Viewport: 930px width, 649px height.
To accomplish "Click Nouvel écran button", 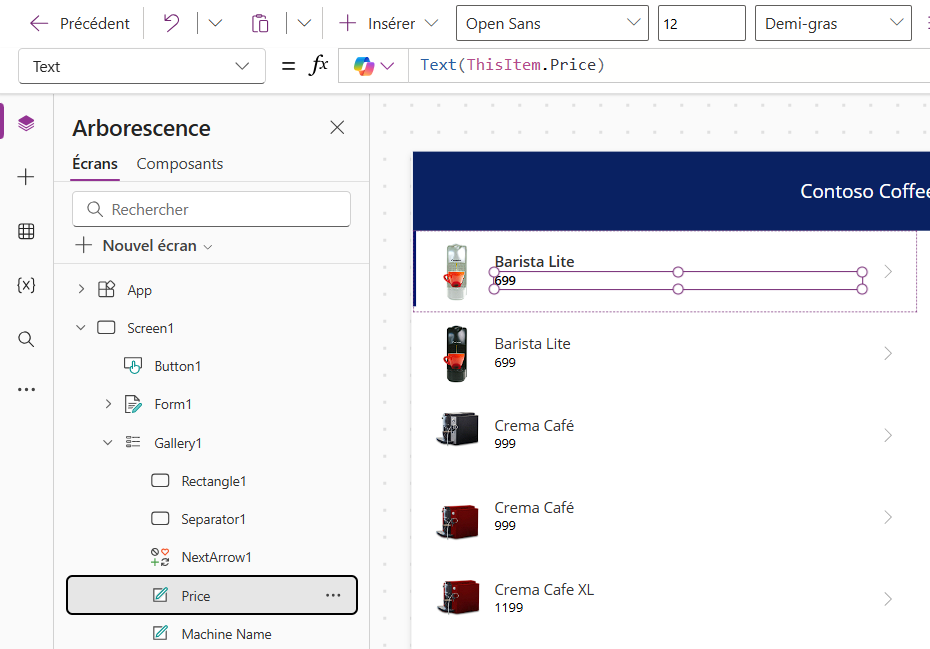I will [144, 246].
